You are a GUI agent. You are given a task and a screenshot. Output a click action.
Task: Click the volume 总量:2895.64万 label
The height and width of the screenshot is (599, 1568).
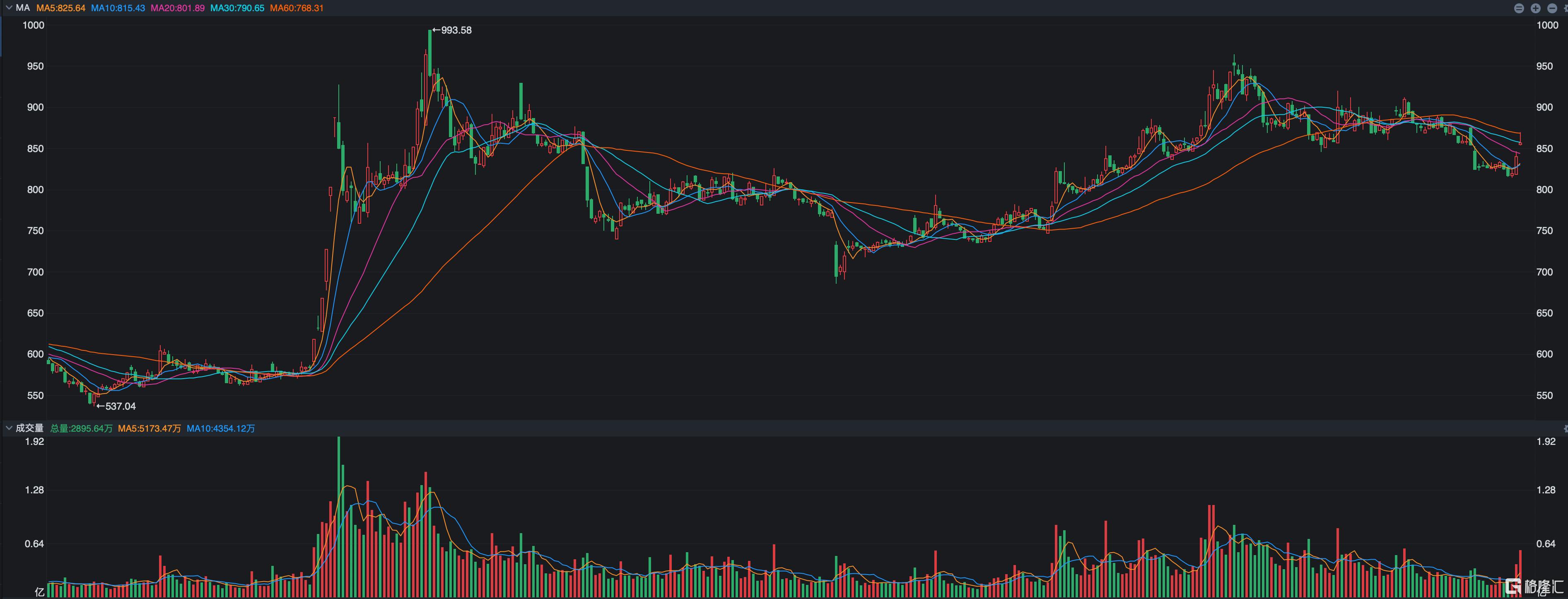(x=81, y=429)
